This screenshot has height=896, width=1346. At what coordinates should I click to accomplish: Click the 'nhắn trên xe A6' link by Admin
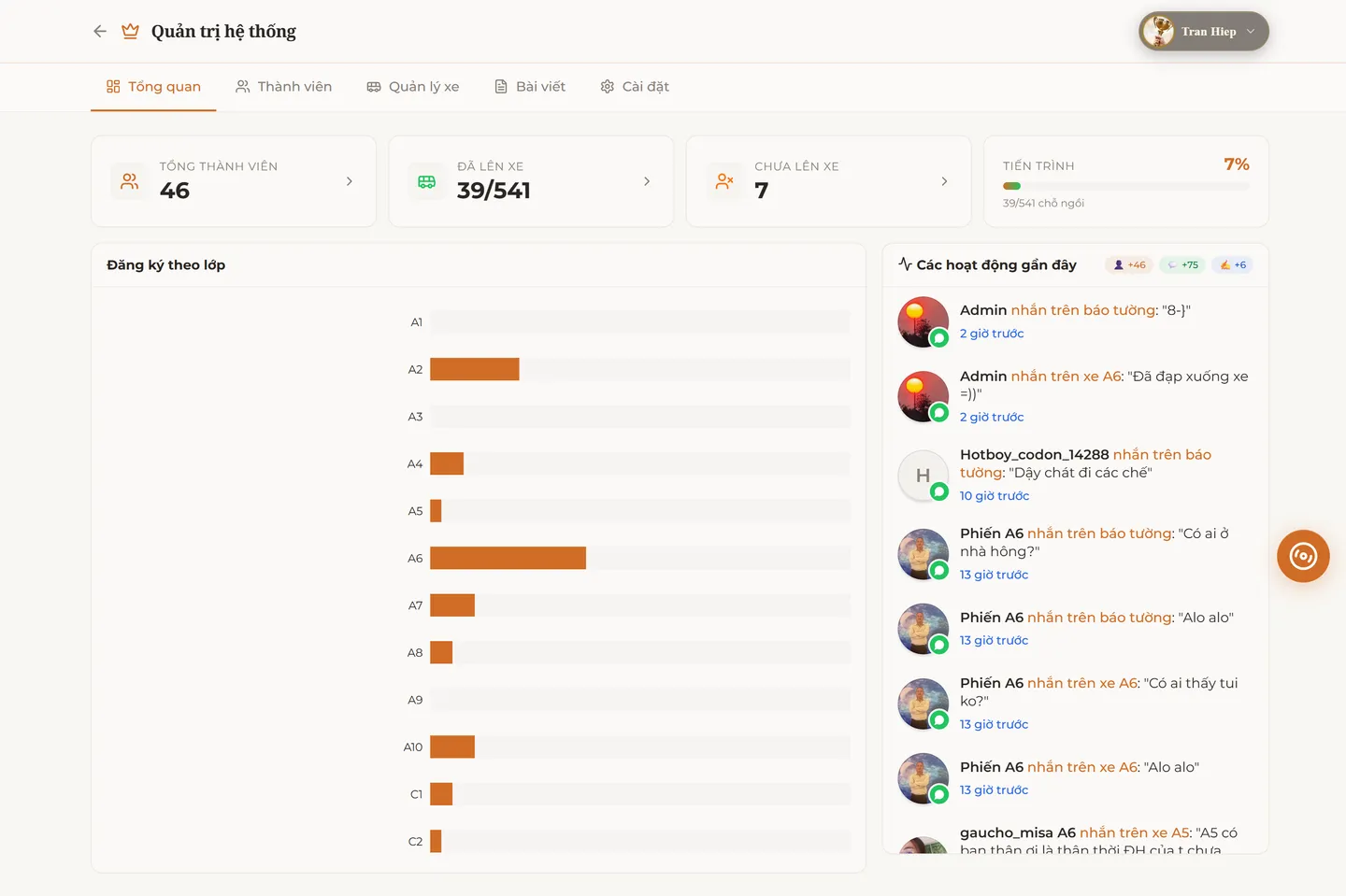pos(1066,377)
